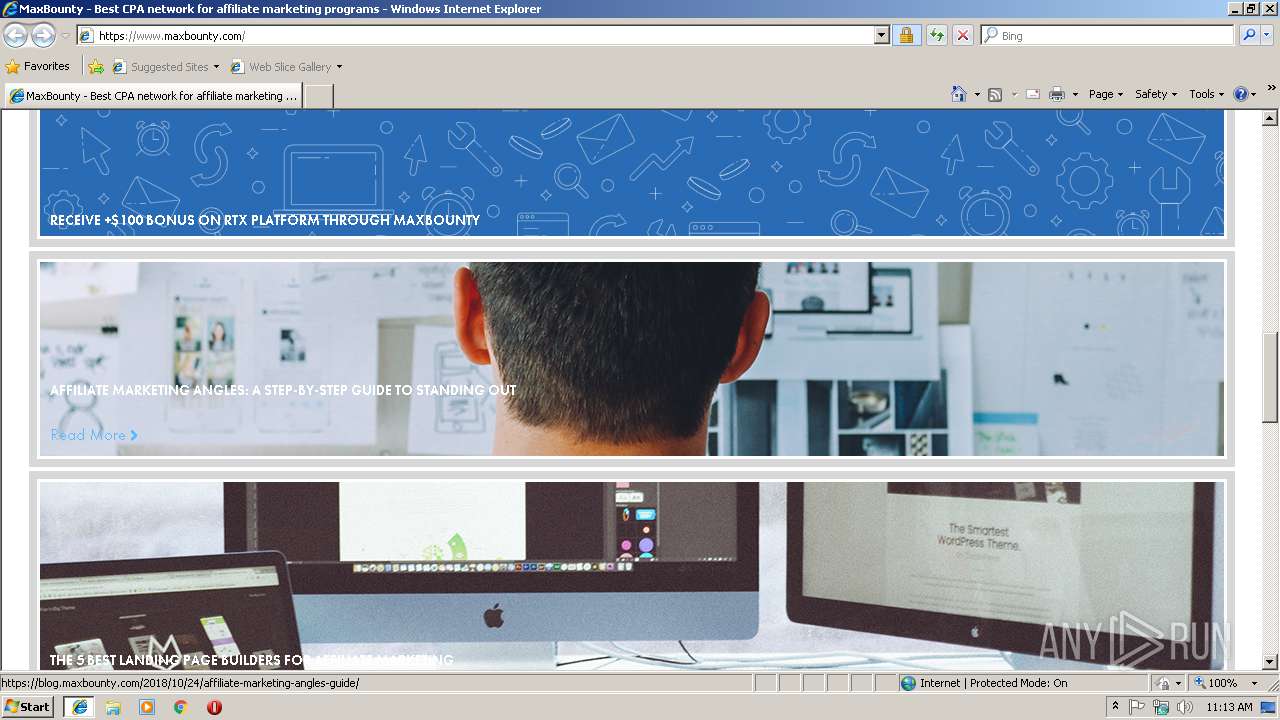This screenshot has height=720, width=1280.
Task: Open Affiliate Marketing Angles article title
Action: [x=283, y=390]
